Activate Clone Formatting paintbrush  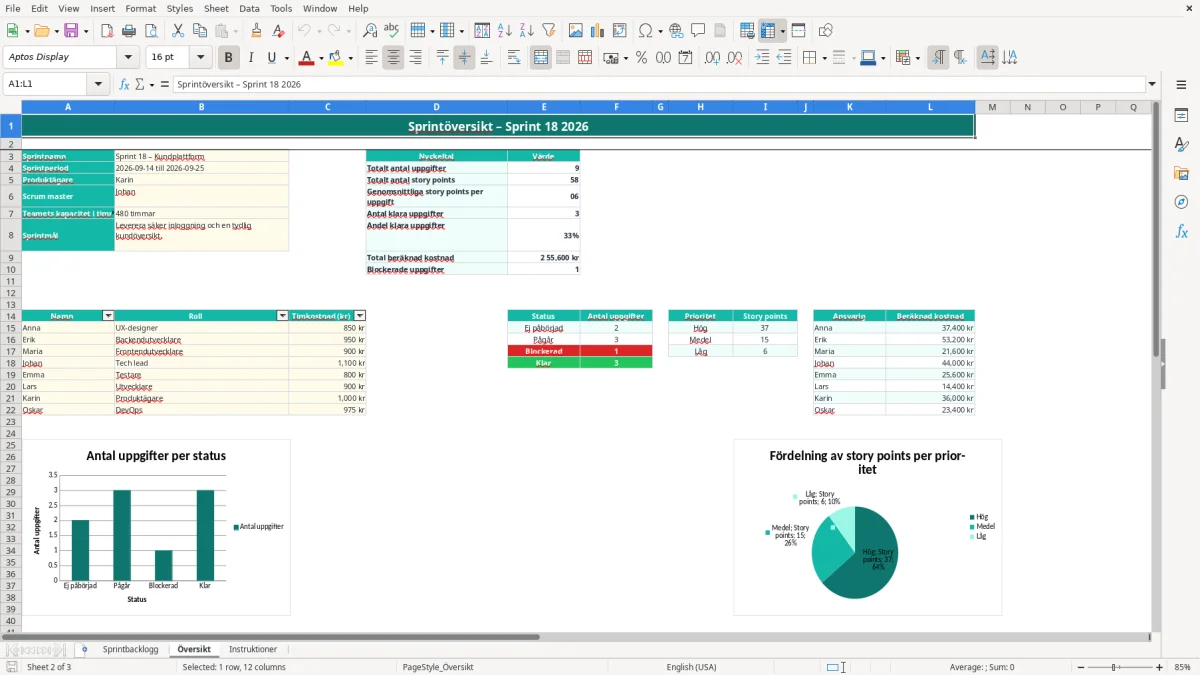coord(256,31)
